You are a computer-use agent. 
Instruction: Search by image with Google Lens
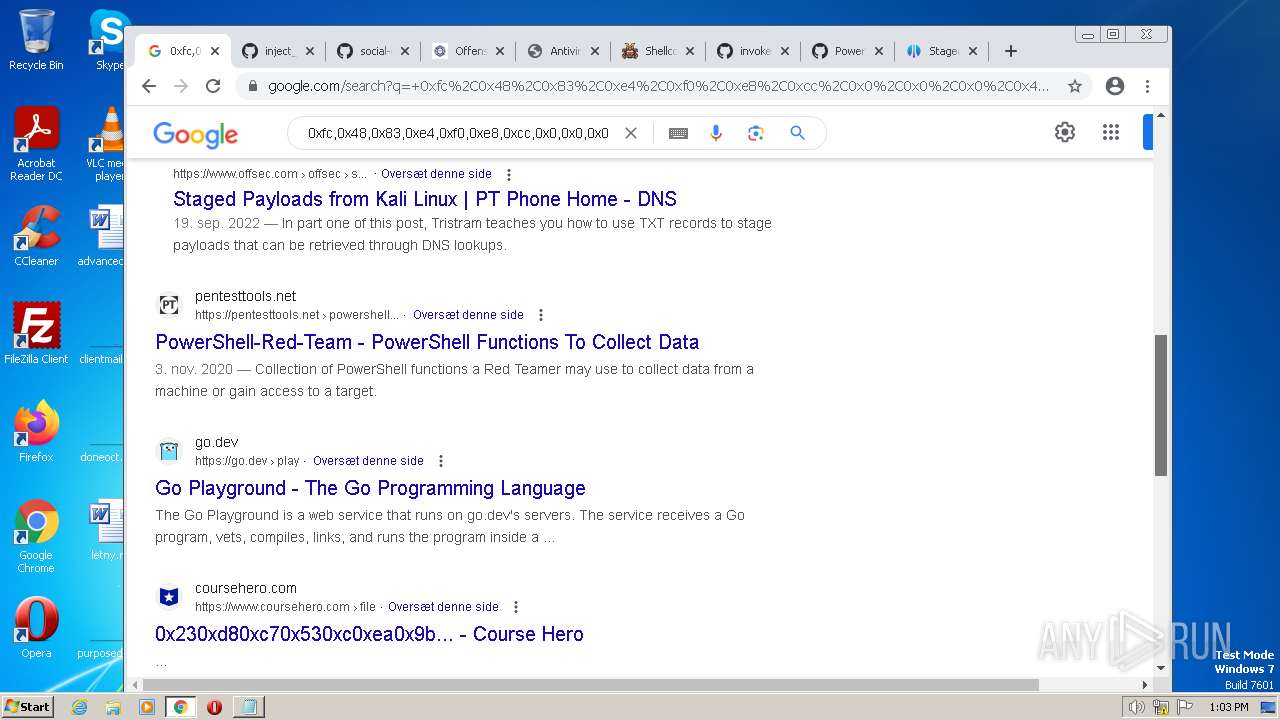(756, 133)
